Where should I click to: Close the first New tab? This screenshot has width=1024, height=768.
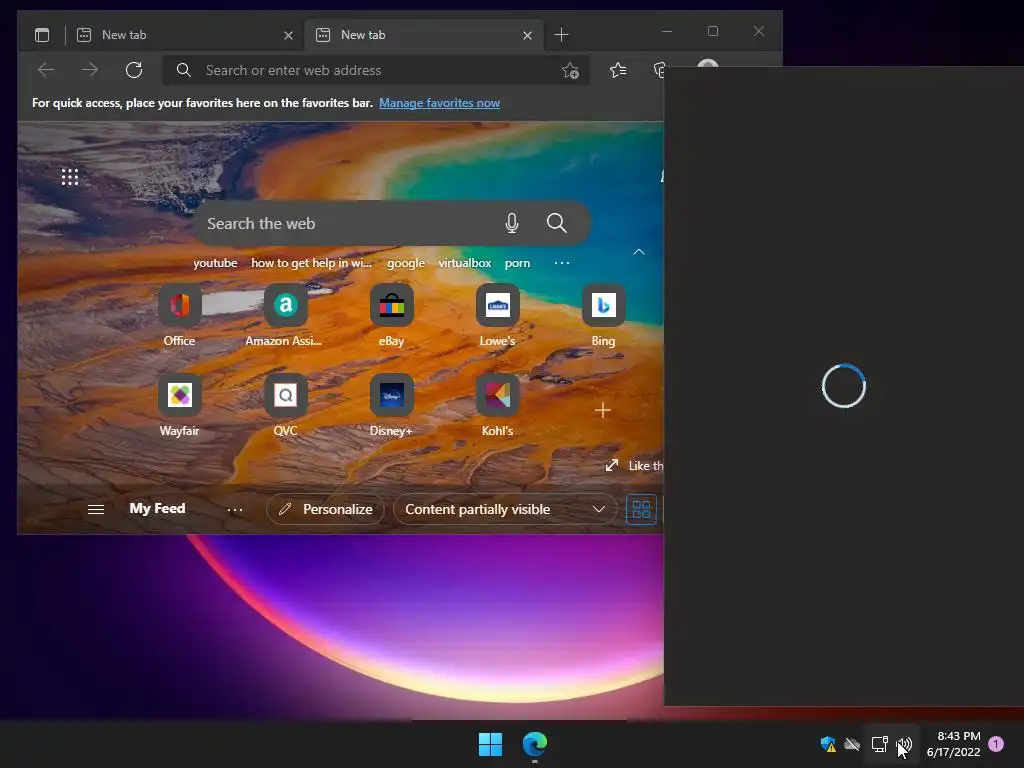pos(288,35)
